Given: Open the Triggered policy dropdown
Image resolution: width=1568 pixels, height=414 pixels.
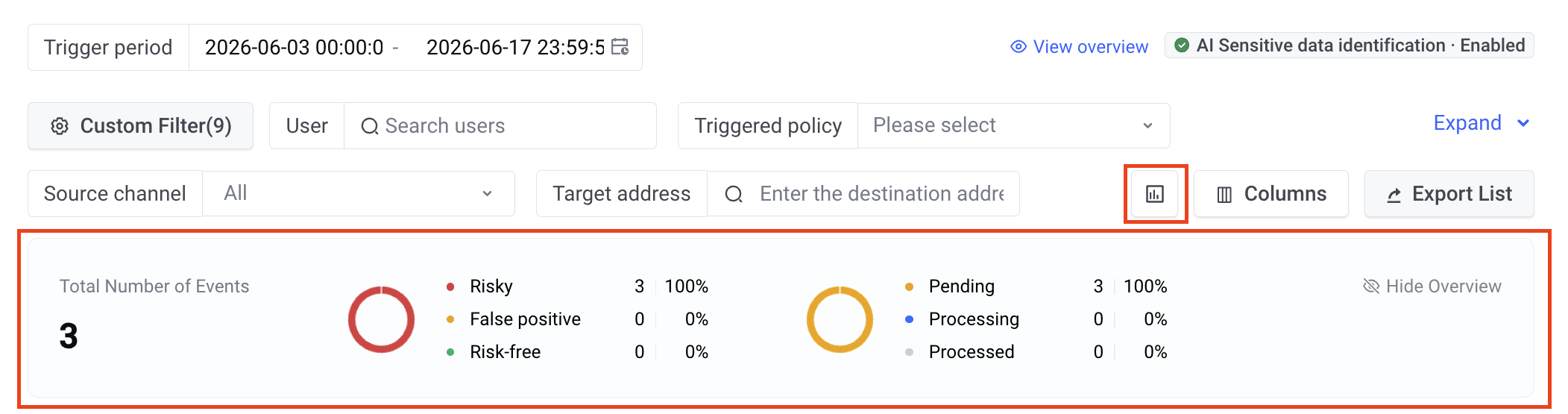Looking at the screenshot, I should click(1013, 125).
